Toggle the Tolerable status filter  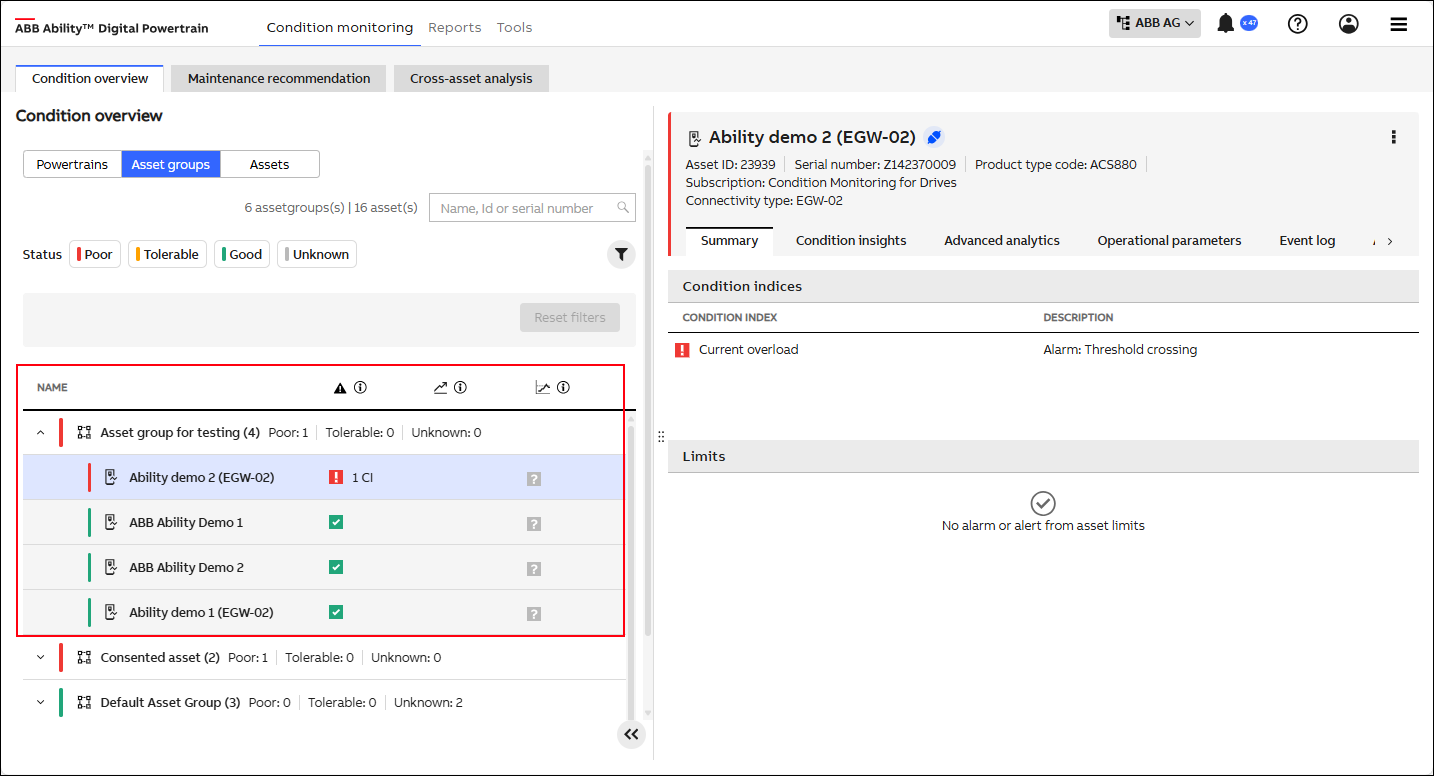pos(167,255)
